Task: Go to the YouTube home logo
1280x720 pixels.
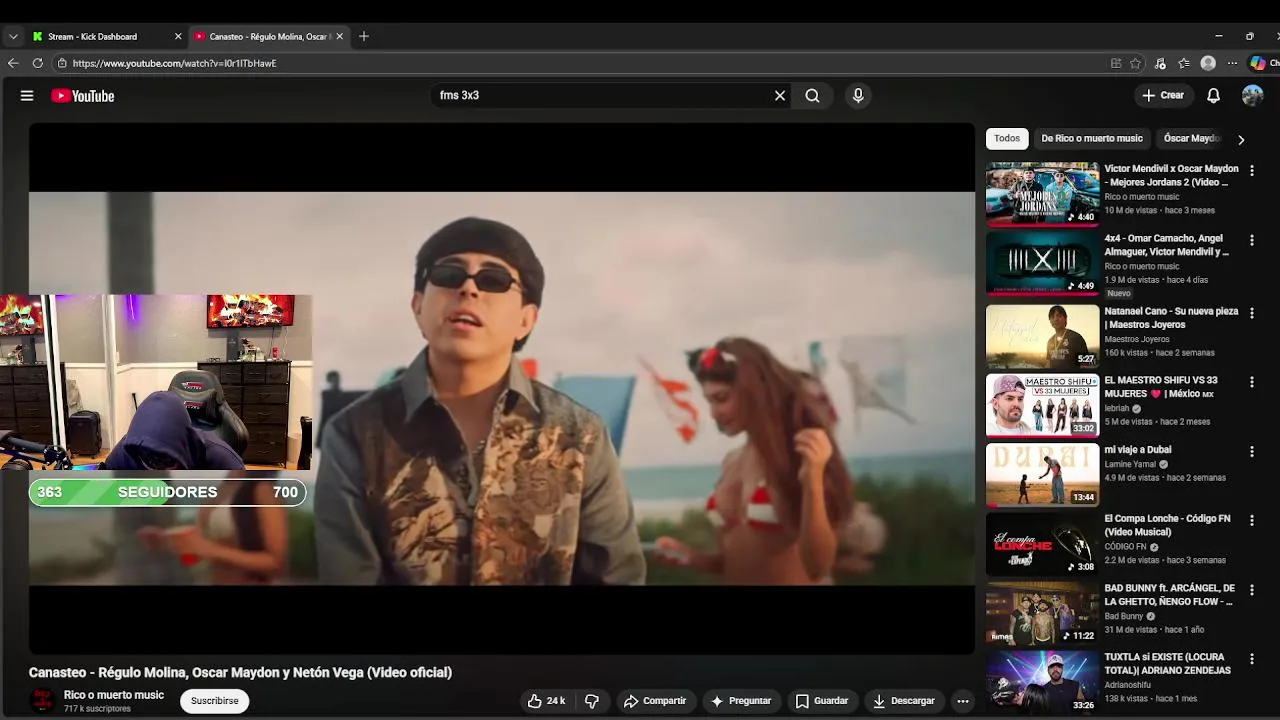Action: (x=83, y=96)
